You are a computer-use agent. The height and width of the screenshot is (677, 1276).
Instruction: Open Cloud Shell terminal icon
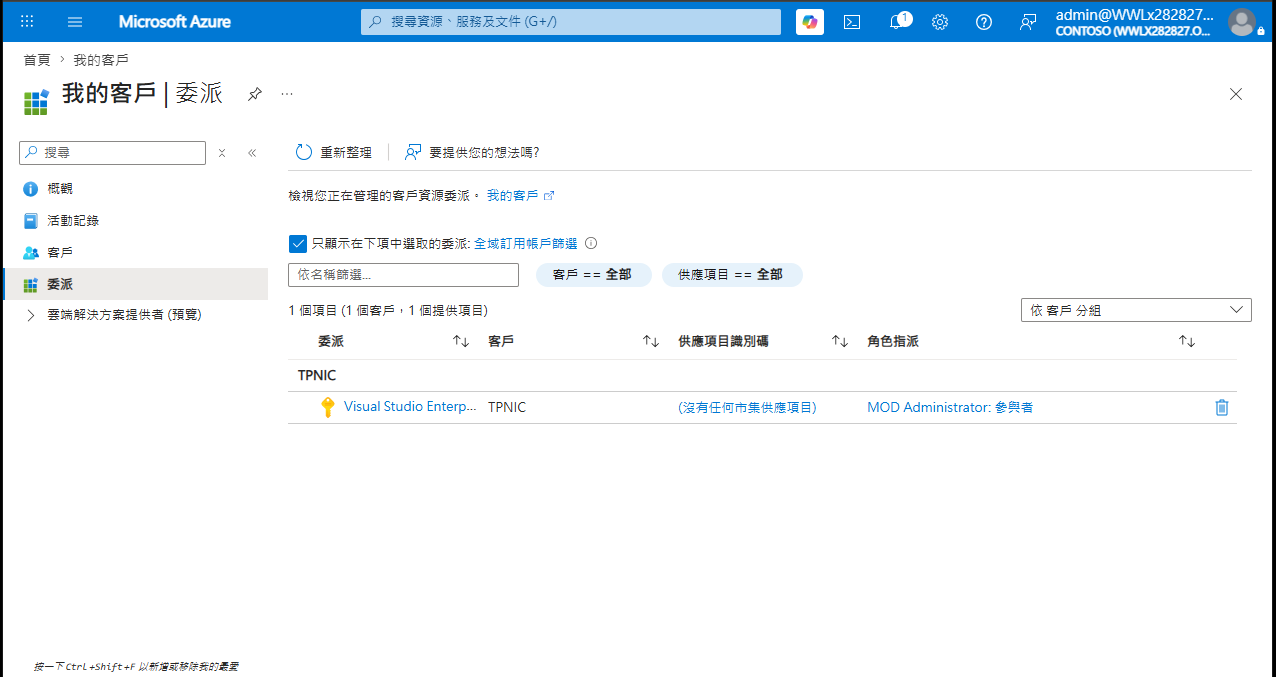(852, 21)
